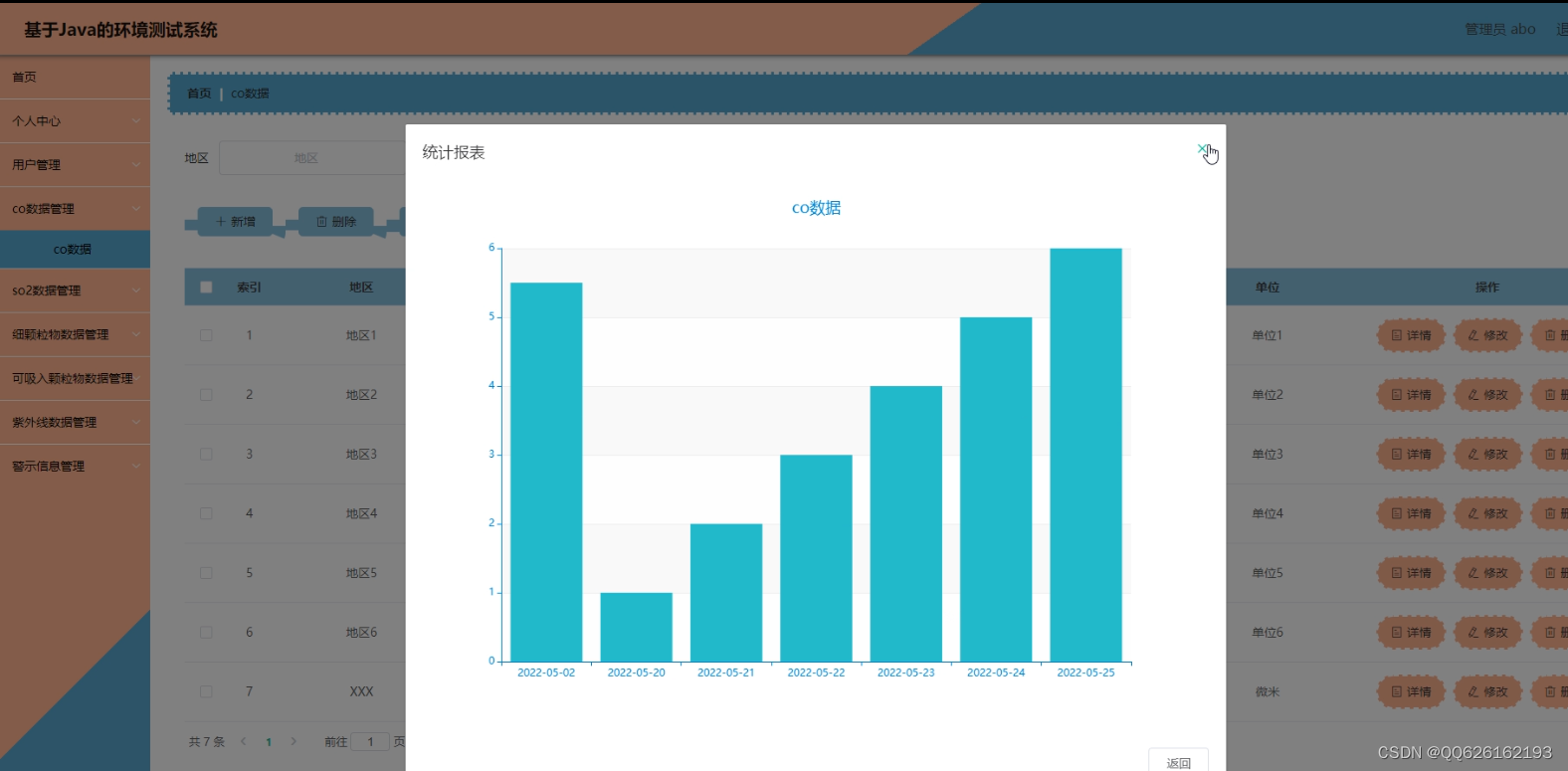Viewport: 1568px width, 771px height.
Task: Click 修改 for the 微米 row
Action: pyautogui.click(x=1487, y=691)
